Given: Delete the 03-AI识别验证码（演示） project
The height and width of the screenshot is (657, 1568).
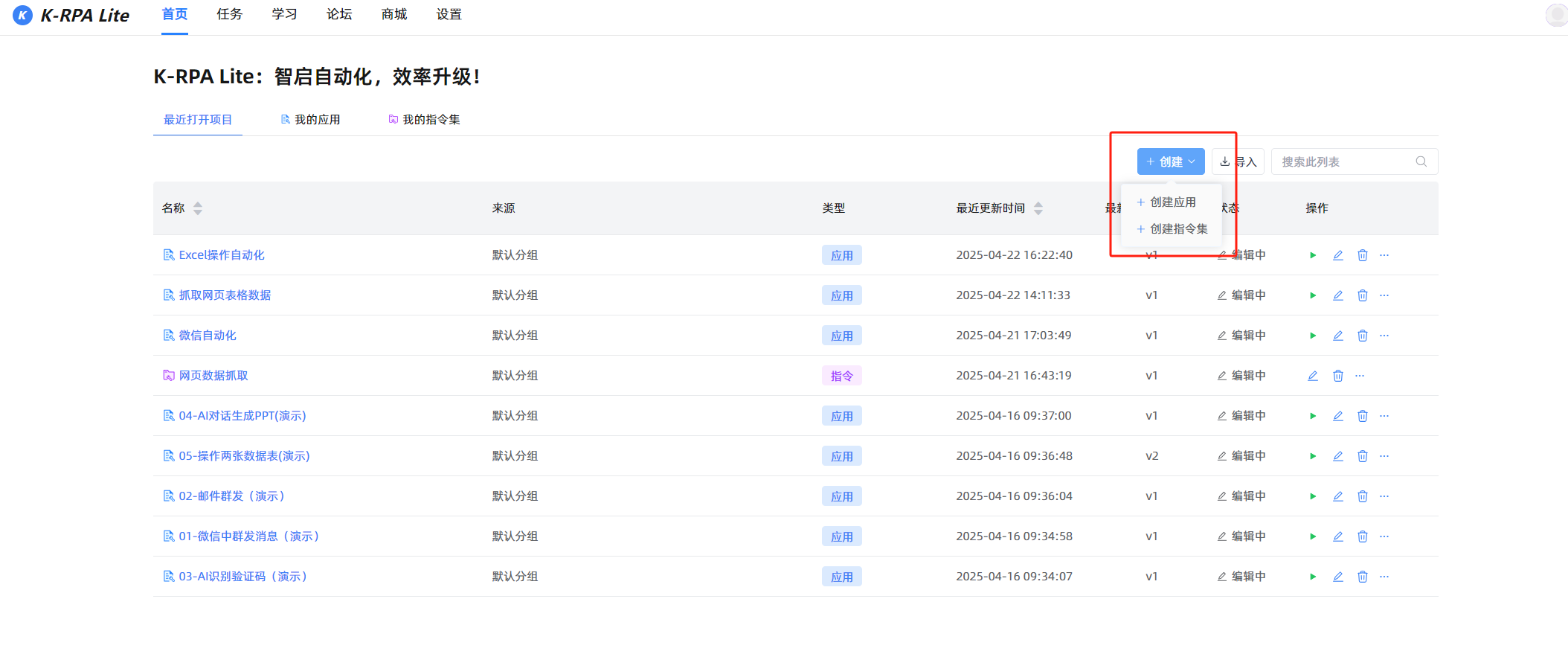Looking at the screenshot, I should coord(1363,577).
